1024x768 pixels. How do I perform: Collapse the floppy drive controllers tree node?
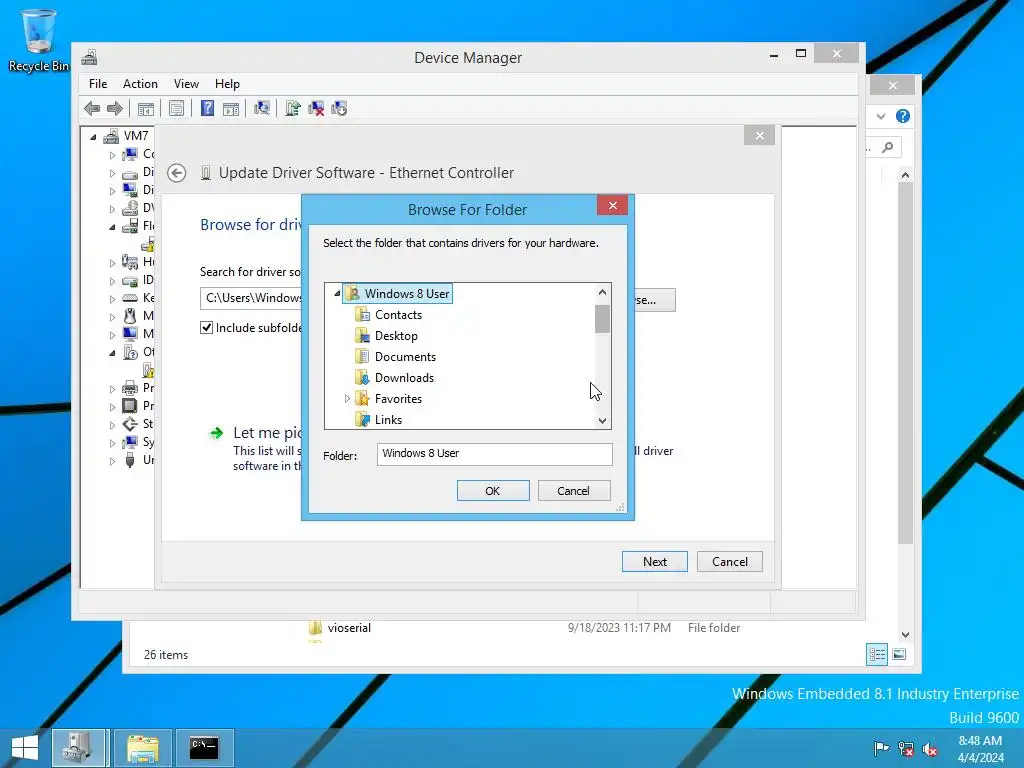click(112, 227)
